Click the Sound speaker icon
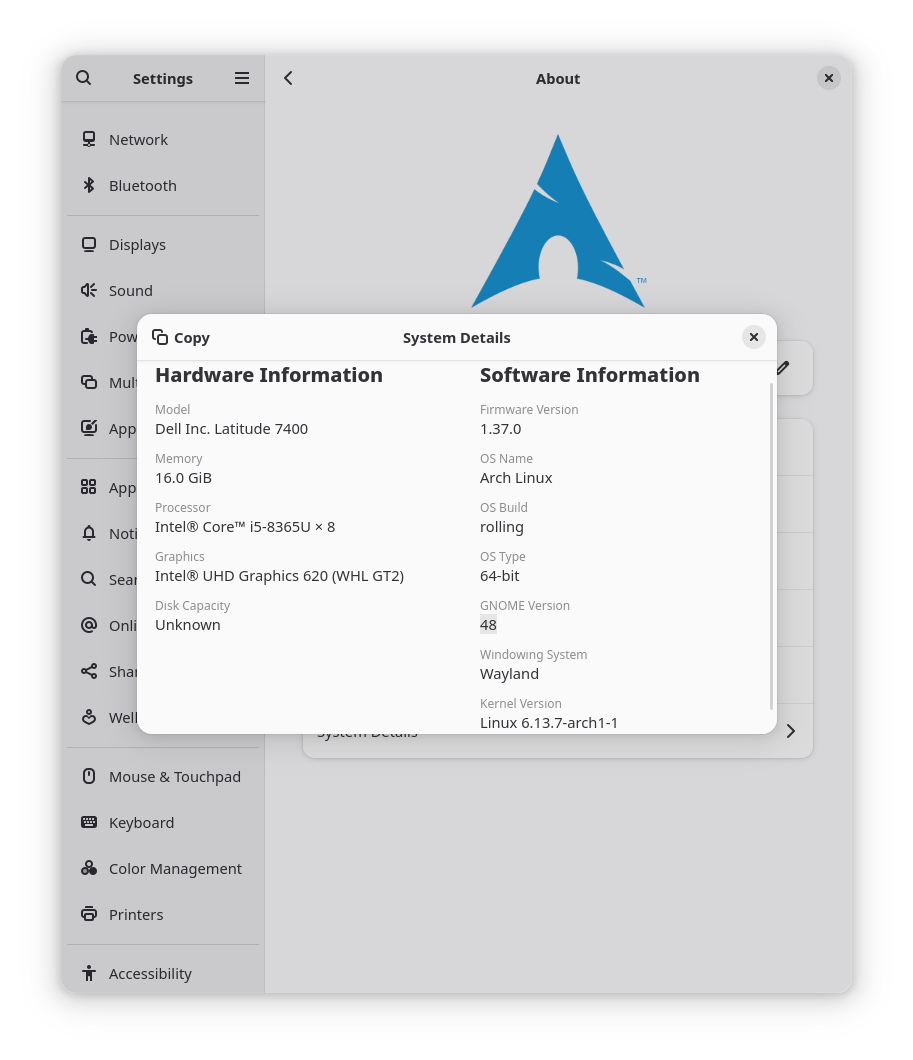 pos(89,291)
